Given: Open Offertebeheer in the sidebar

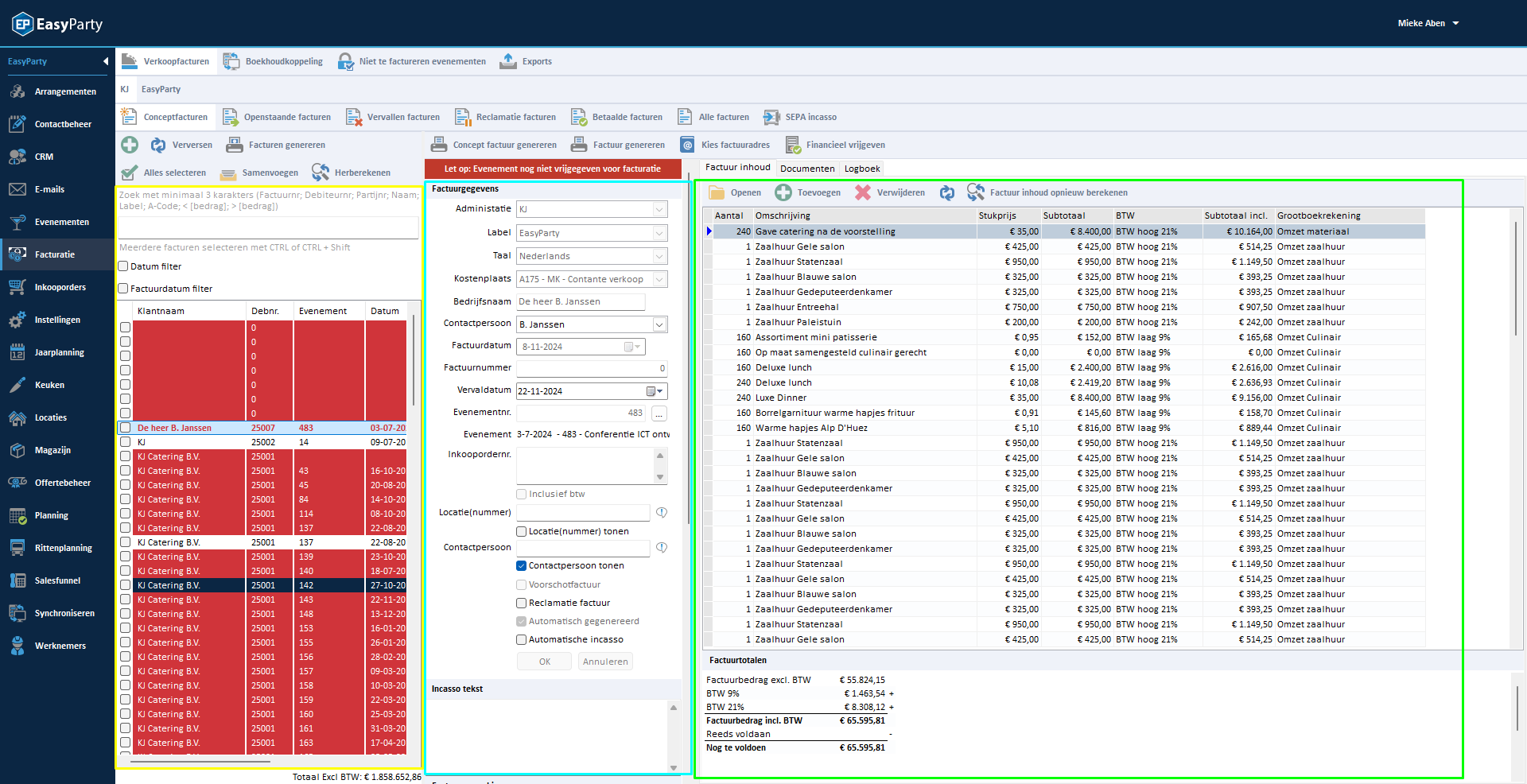Looking at the screenshot, I should pos(56,483).
